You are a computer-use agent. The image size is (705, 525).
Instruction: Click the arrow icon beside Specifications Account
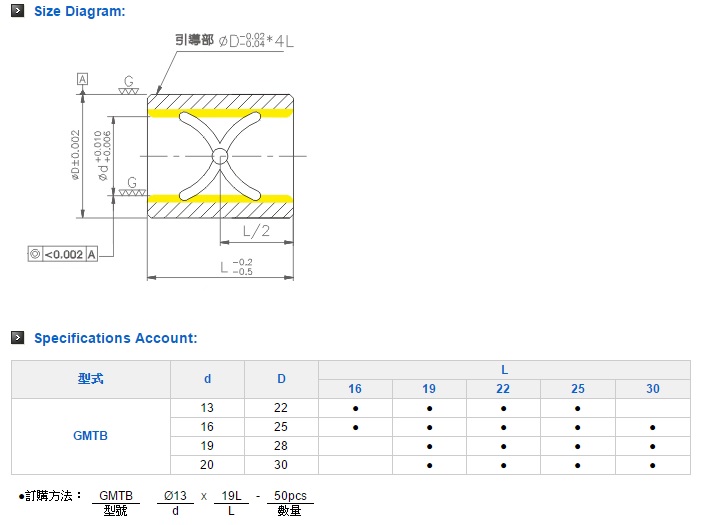click(17, 338)
